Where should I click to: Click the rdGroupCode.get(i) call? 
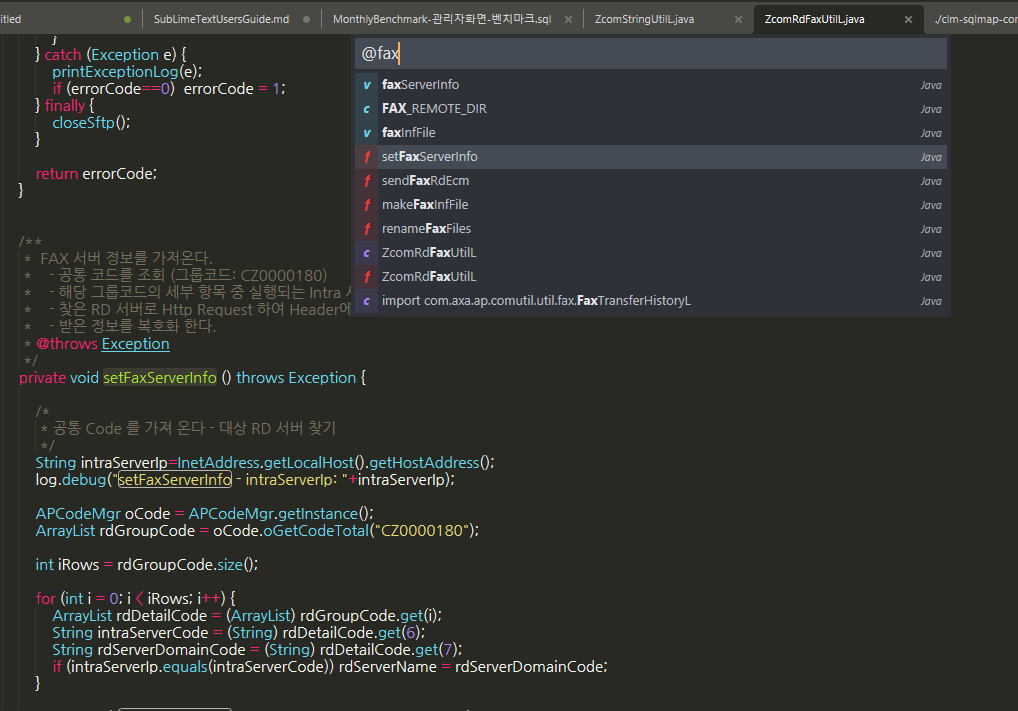(x=371, y=616)
